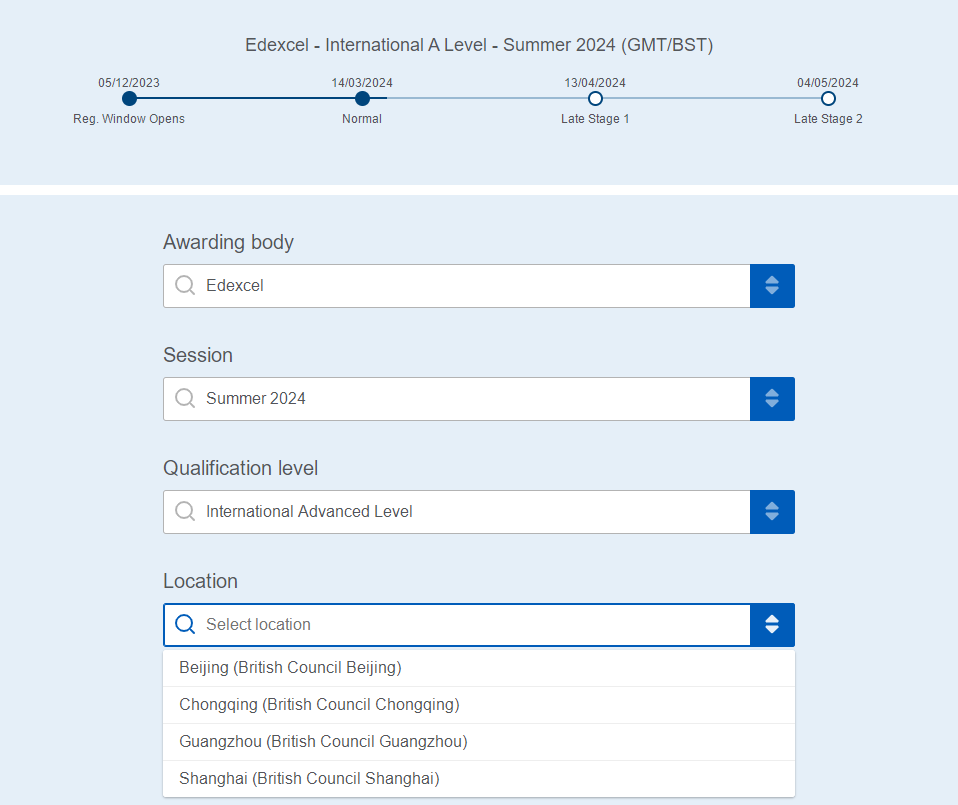Viewport: 958px width, 805px height.
Task: Expand the Qualification level dropdown arrow button
Action: 772,512
